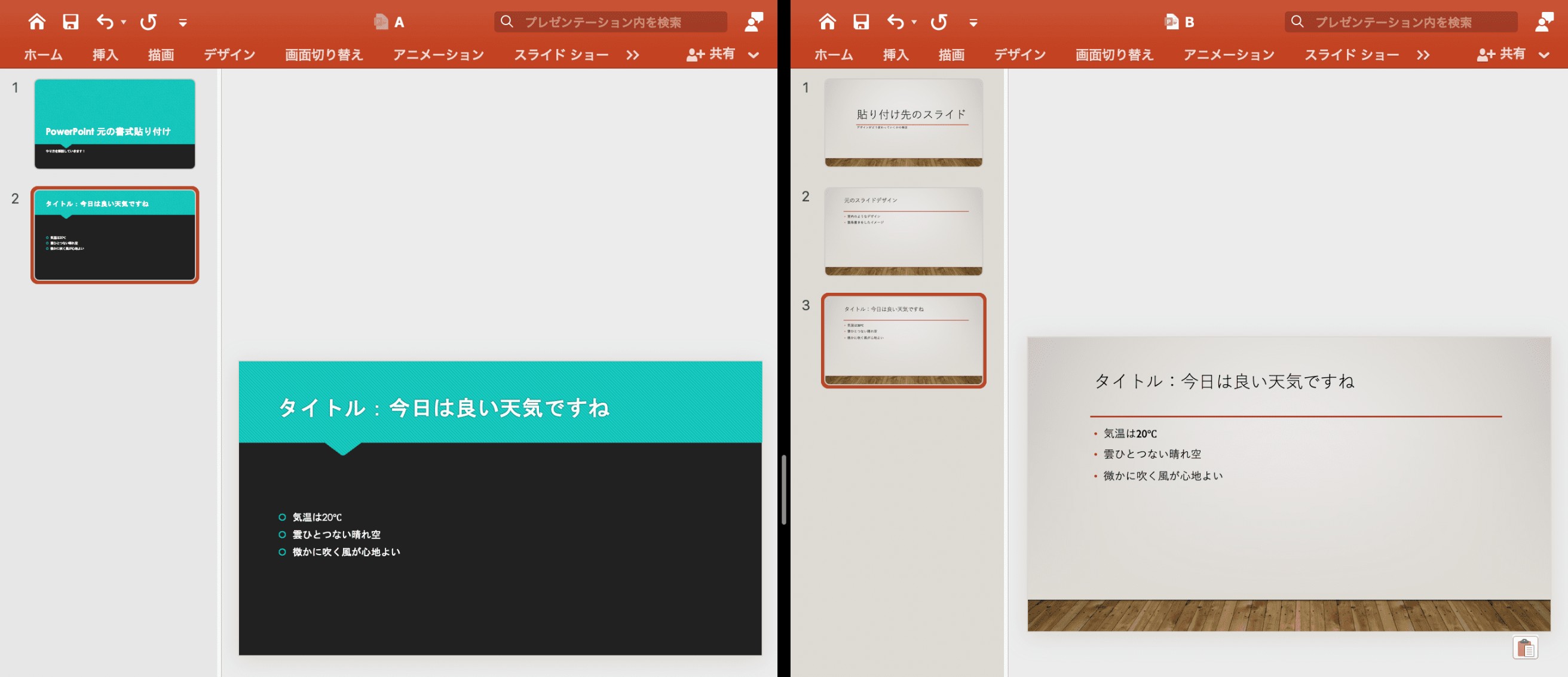Viewport: 1568px width, 677px height.
Task: Show more ribbon tabs in window A
Action: [633, 55]
